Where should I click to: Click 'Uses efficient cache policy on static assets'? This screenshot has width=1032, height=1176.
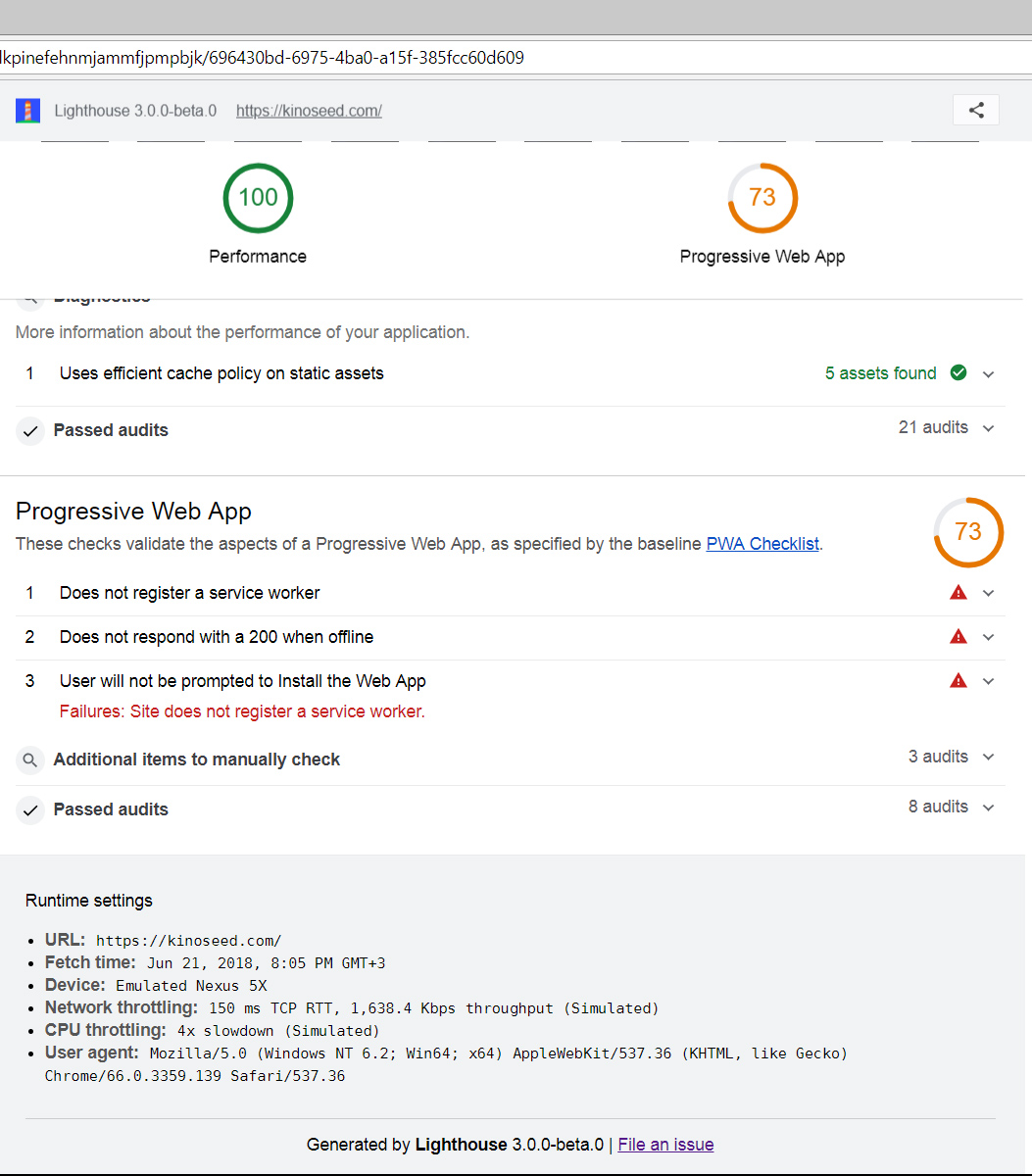coord(221,373)
